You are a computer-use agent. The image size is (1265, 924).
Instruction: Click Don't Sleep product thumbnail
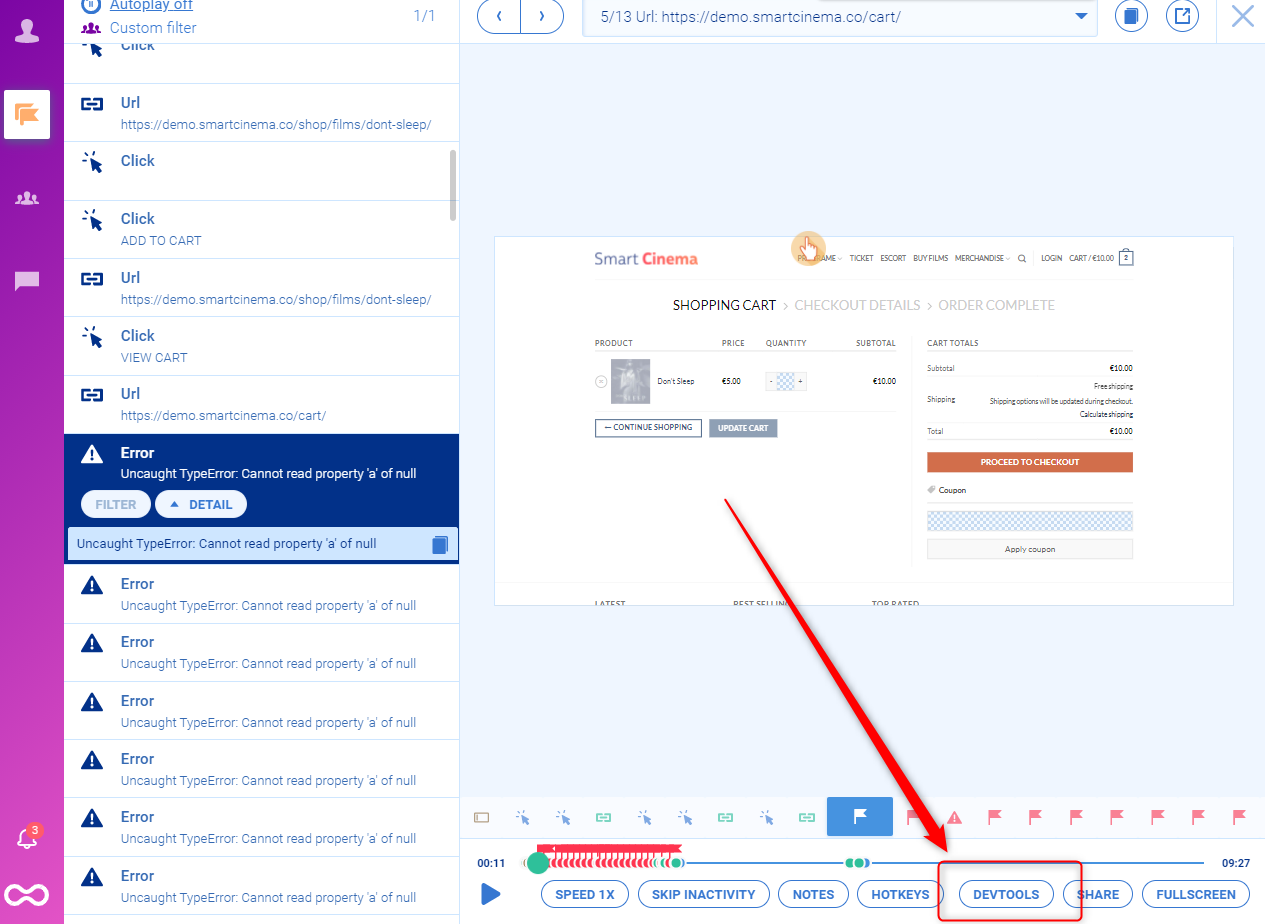pyautogui.click(x=630, y=381)
